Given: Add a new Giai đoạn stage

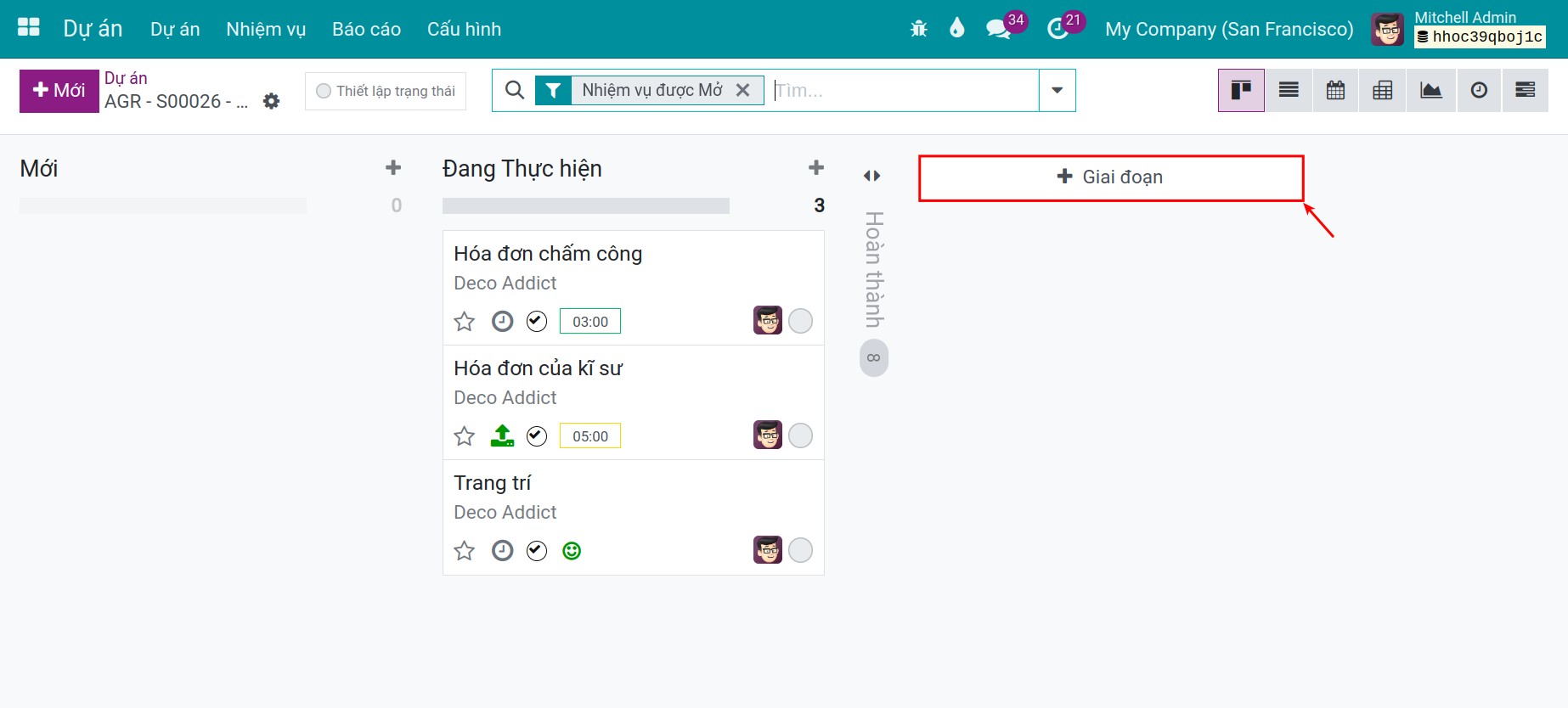Looking at the screenshot, I should click(1111, 177).
